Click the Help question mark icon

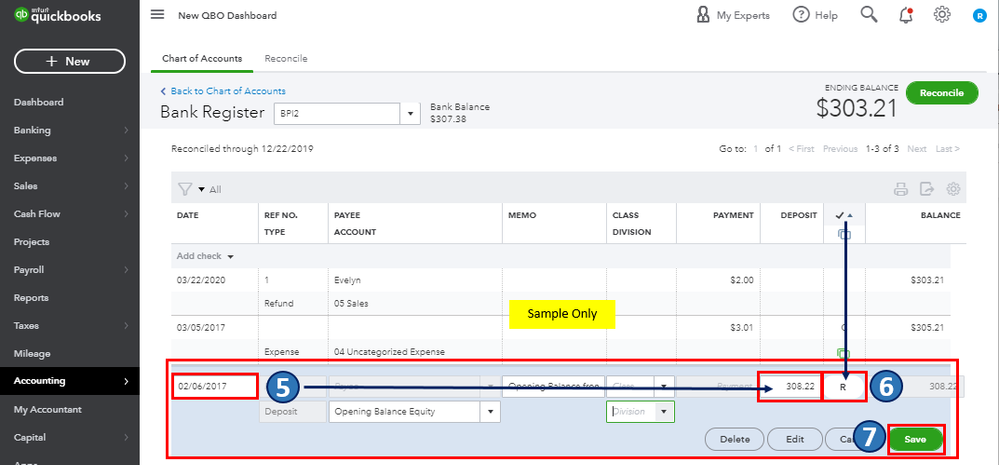coord(801,15)
